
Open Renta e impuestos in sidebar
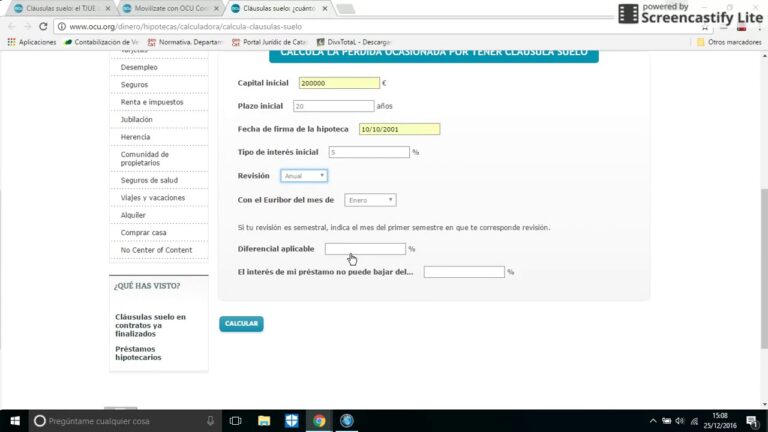pos(152,102)
